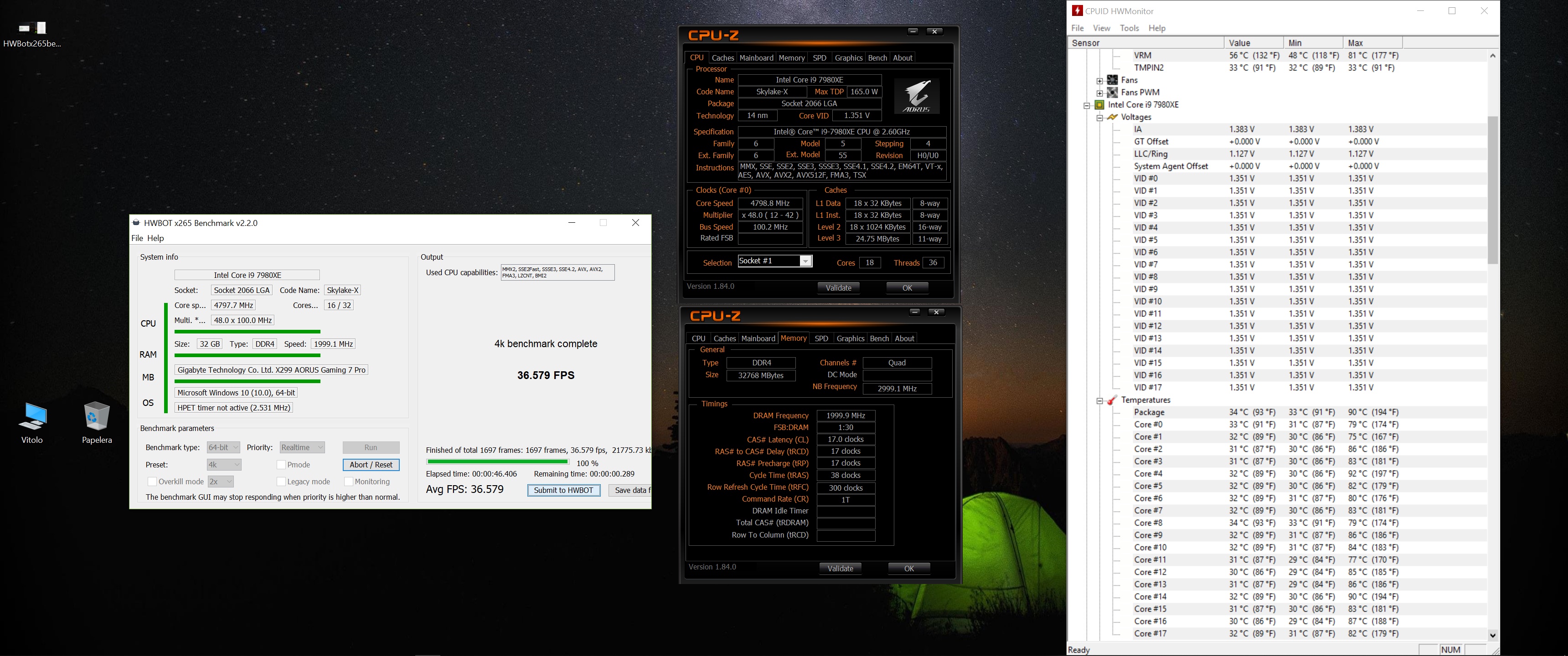Click the Voltages lightning icon in HWMonitor
This screenshot has height=656, width=1568.
coord(1112,117)
